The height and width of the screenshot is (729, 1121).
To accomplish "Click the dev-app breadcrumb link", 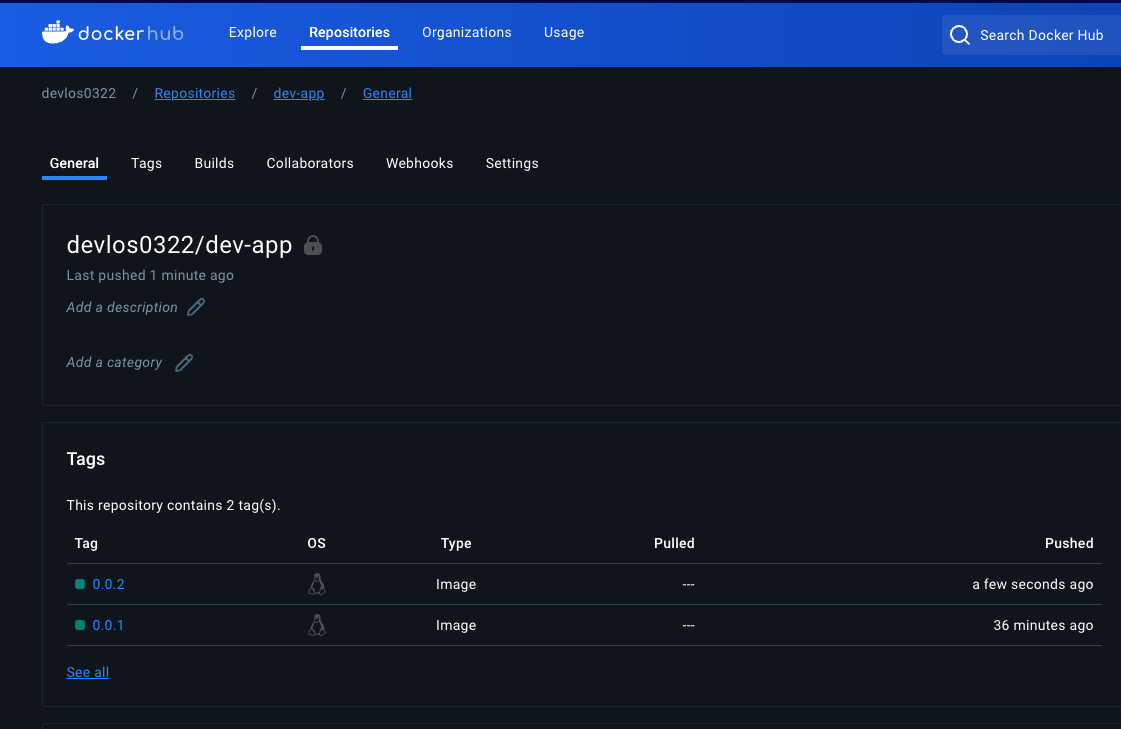I will coord(298,93).
